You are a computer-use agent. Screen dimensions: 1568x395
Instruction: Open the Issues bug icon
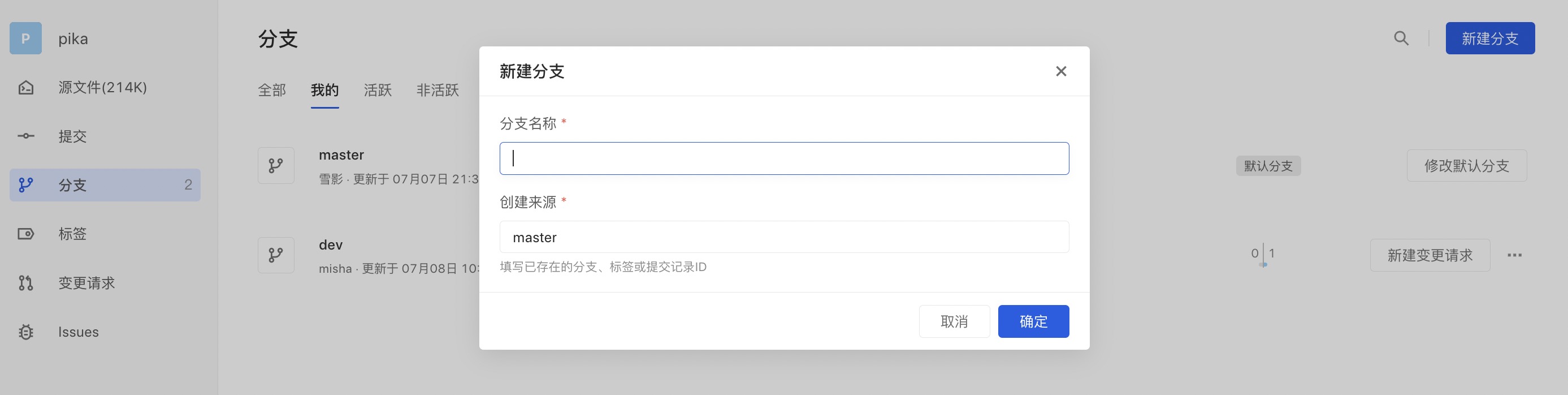click(x=25, y=332)
